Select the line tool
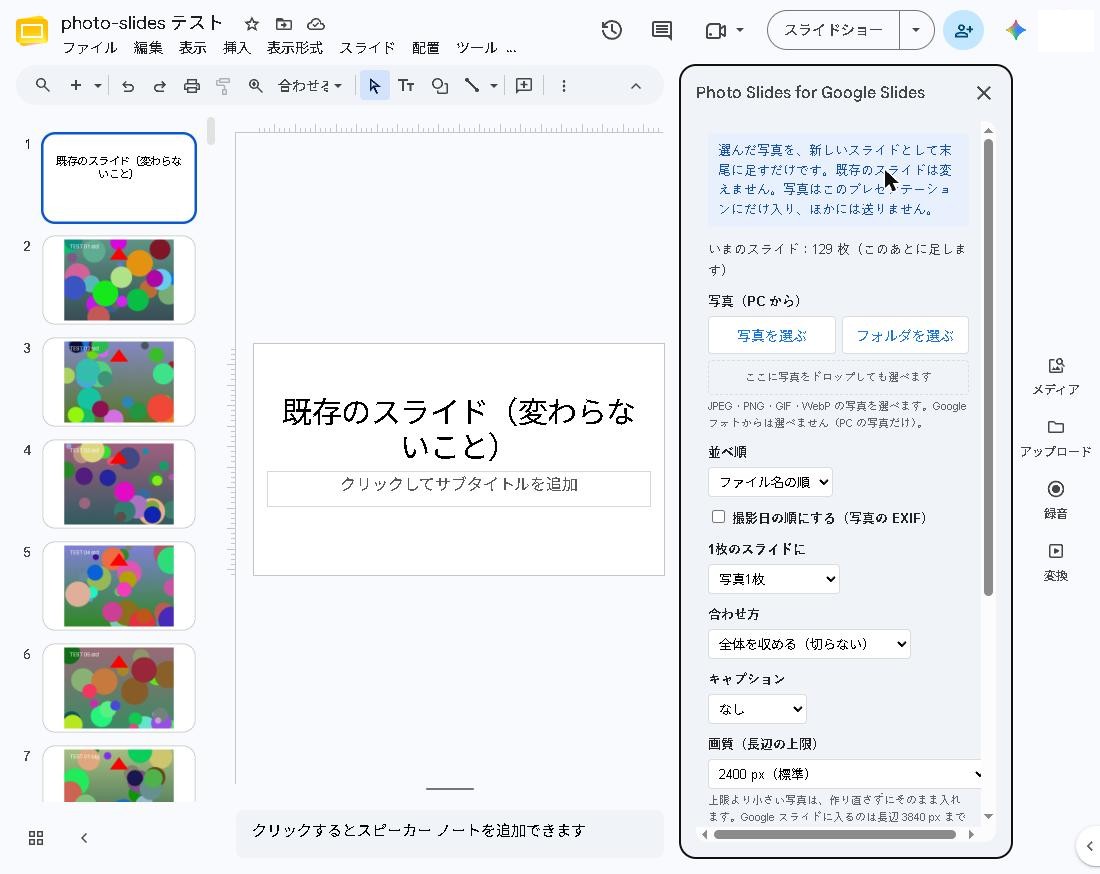Image resolution: width=1100 pixels, height=874 pixels. pyautogui.click(x=471, y=86)
